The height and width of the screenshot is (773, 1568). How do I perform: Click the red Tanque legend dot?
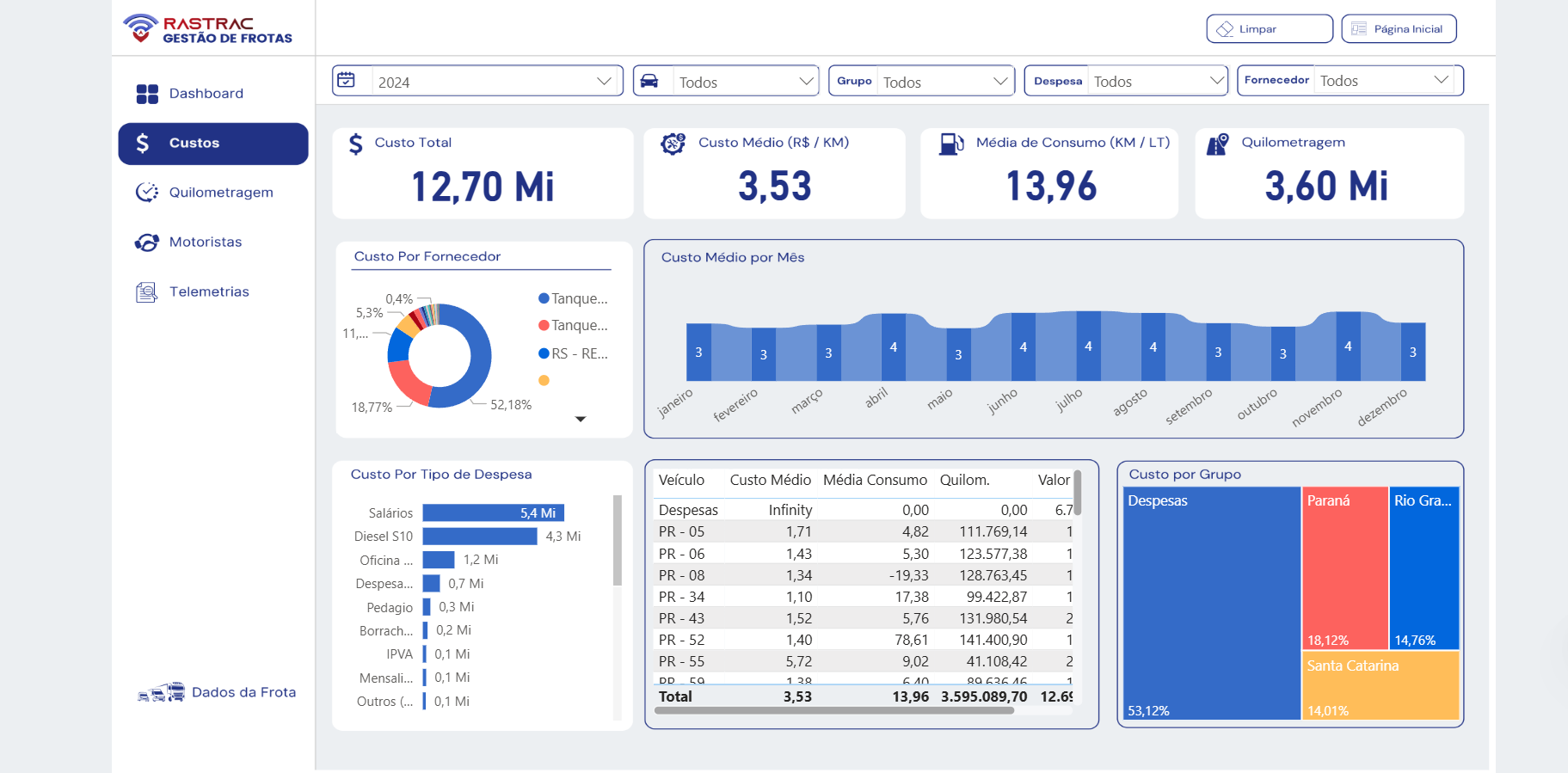(x=544, y=325)
